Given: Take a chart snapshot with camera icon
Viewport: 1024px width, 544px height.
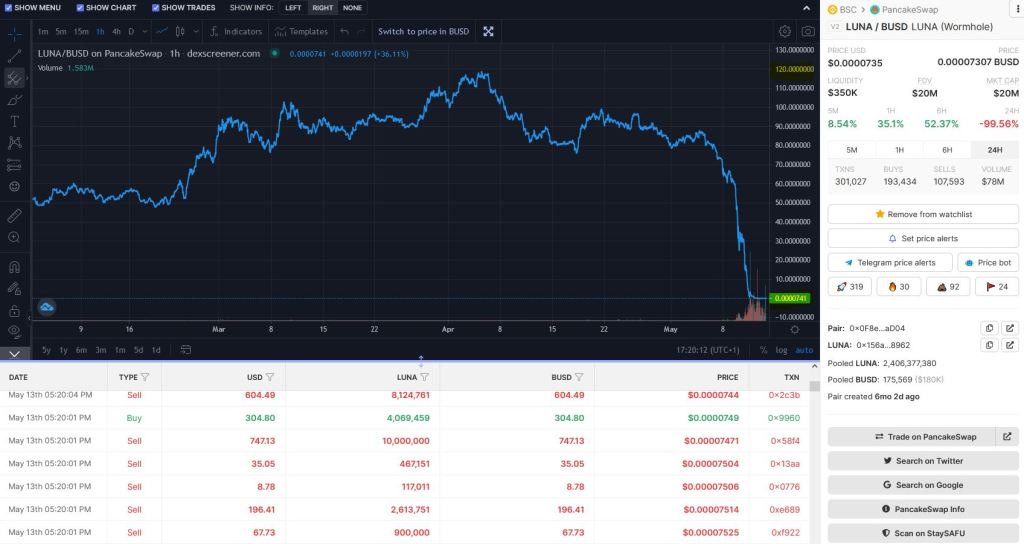Looking at the screenshot, I should click(807, 32).
